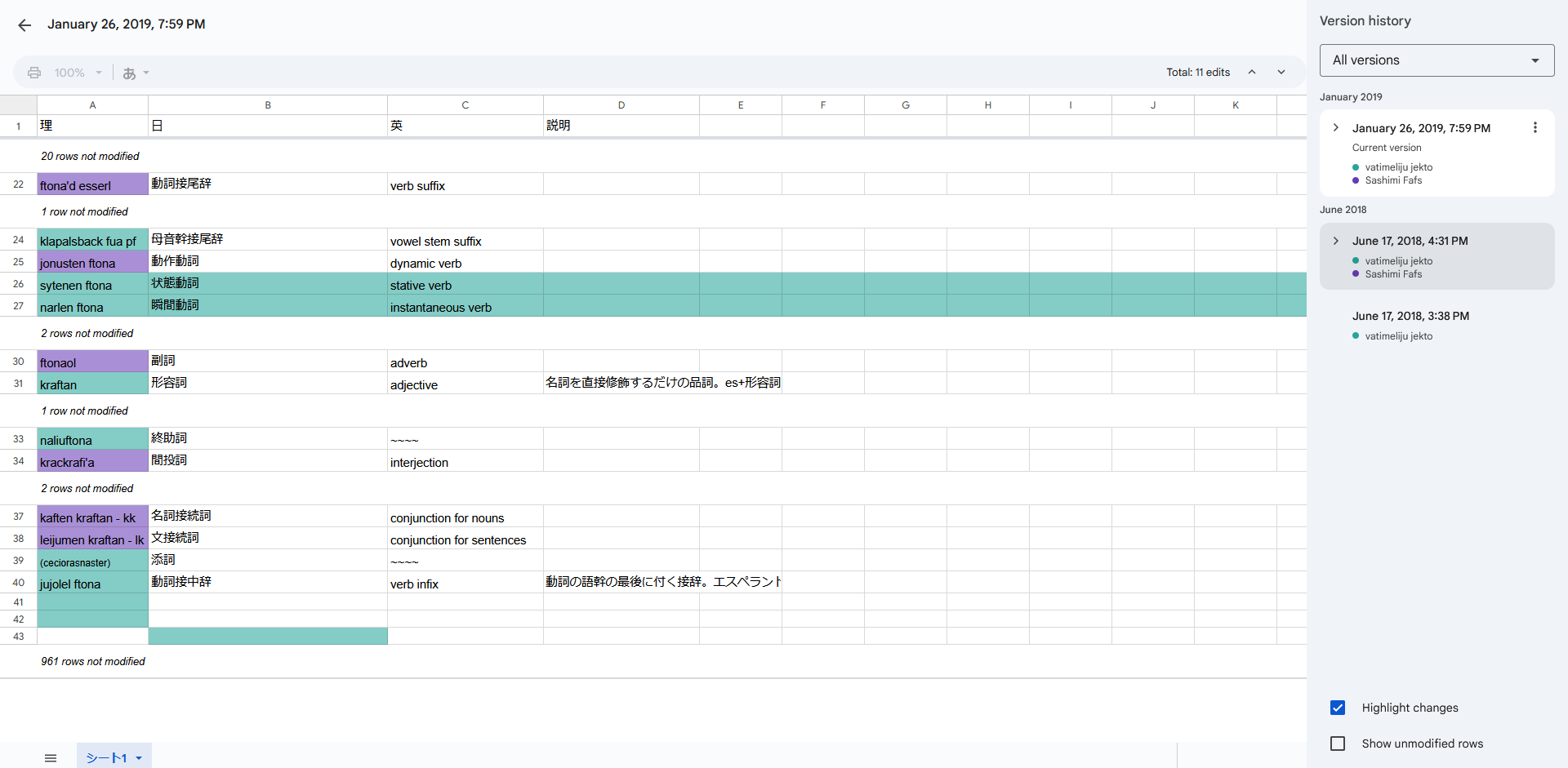Uncheck the Highlight changes checkbox
The image size is (1568, 768).
click(x=1338, y=708)
